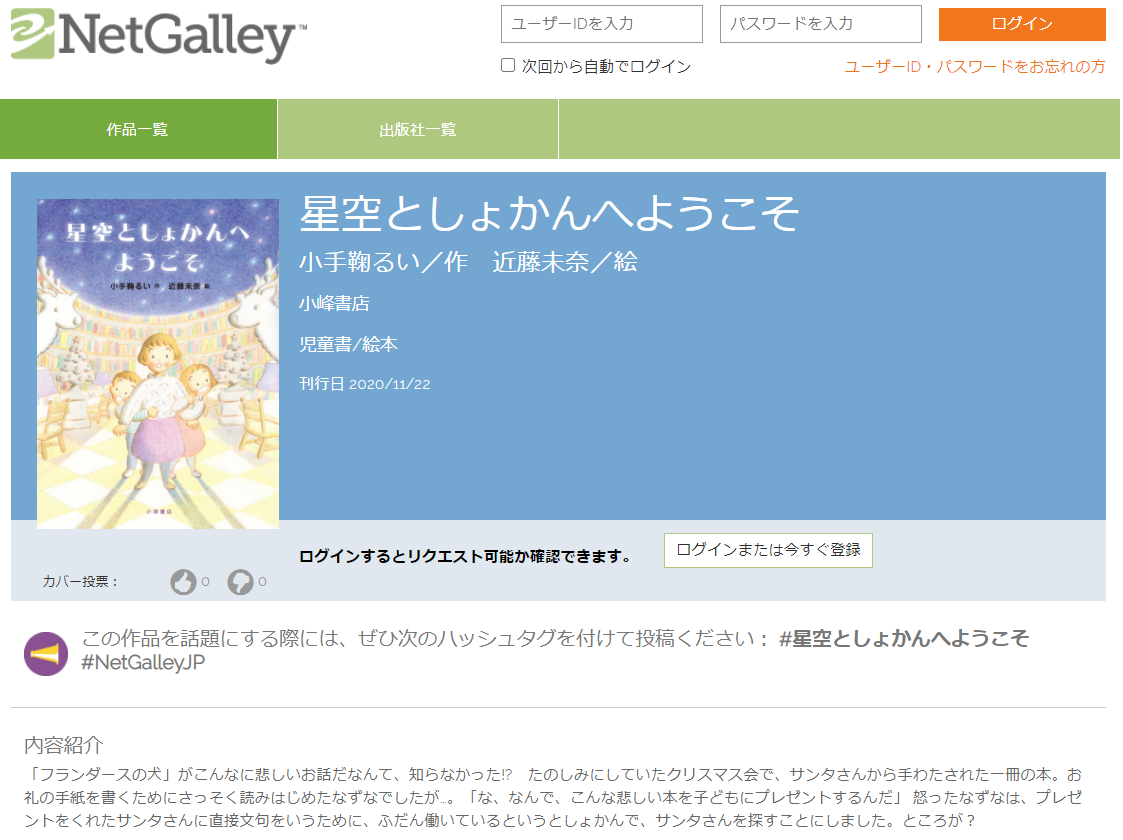Click the book title 星空としょかんへようこそ
Image resolution: width=1123 pixels, height=840 pixels.
pyautogui.click(x=549, y=213)
